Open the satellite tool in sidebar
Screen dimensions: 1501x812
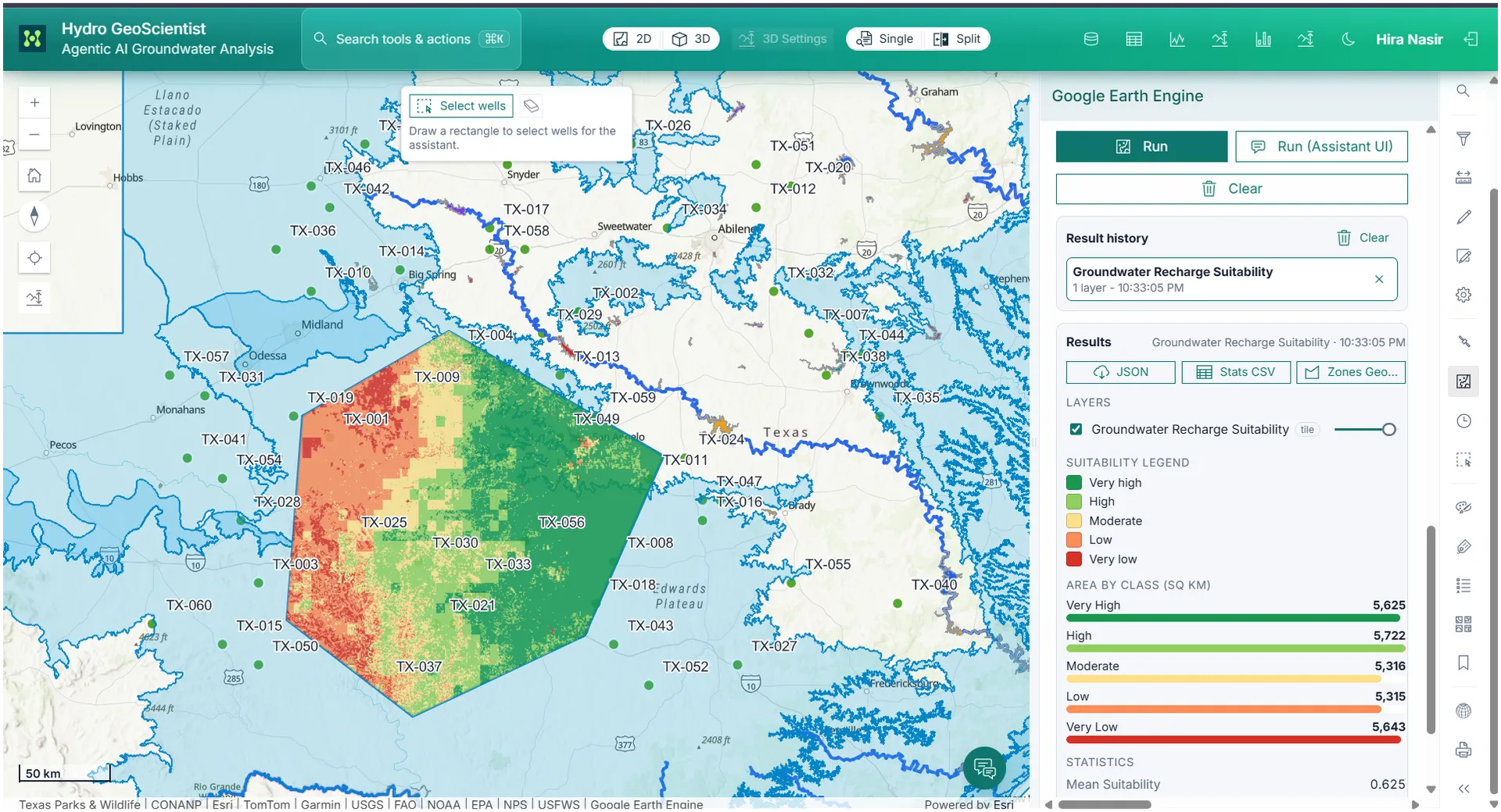coord(1463,342)
